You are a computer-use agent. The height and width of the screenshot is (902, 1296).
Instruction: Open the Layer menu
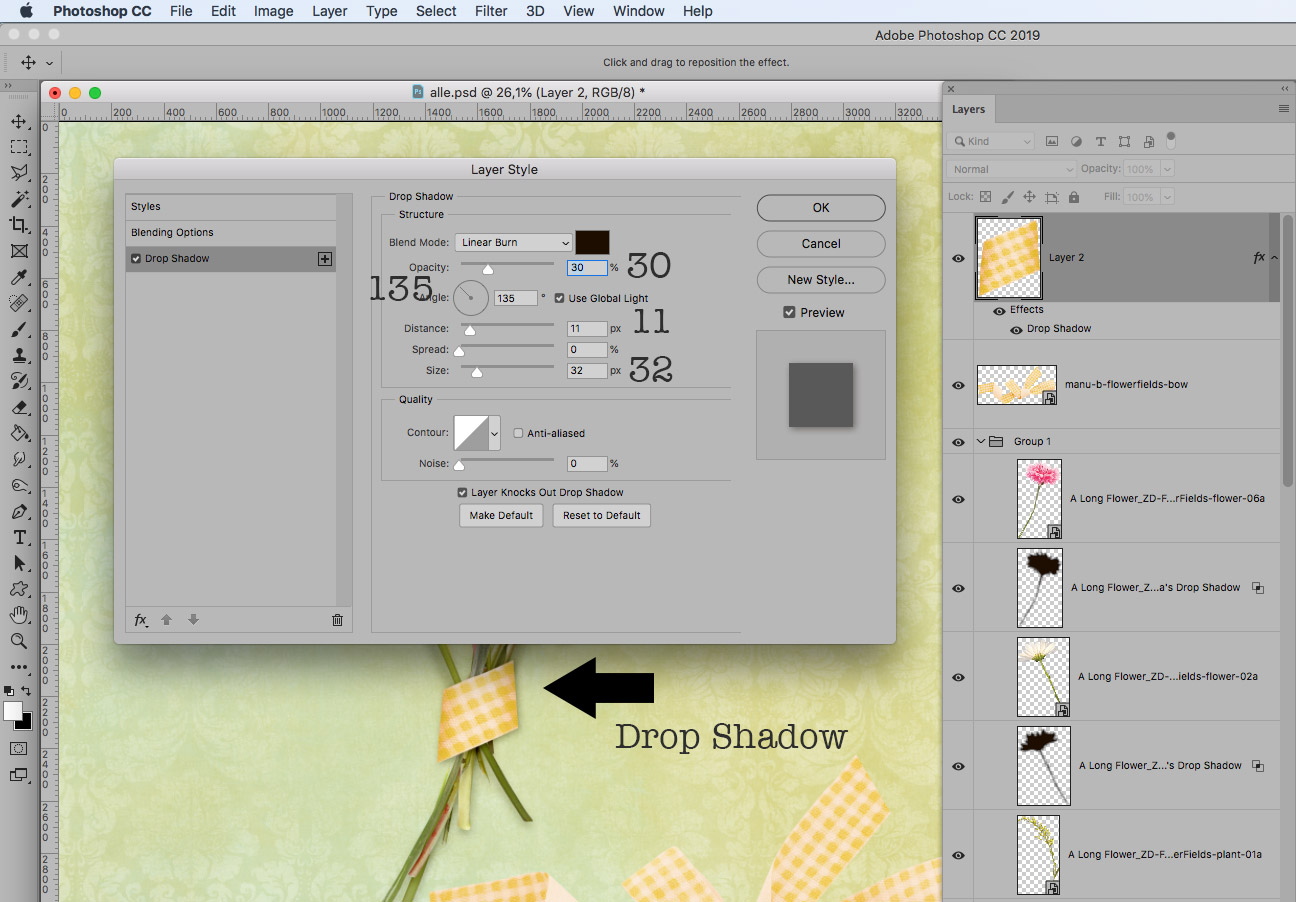coord(329,11)
